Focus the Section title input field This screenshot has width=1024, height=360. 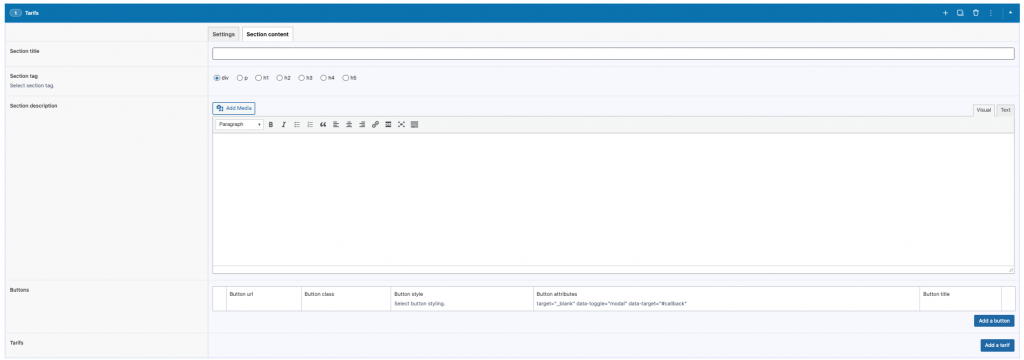[613, 54]
